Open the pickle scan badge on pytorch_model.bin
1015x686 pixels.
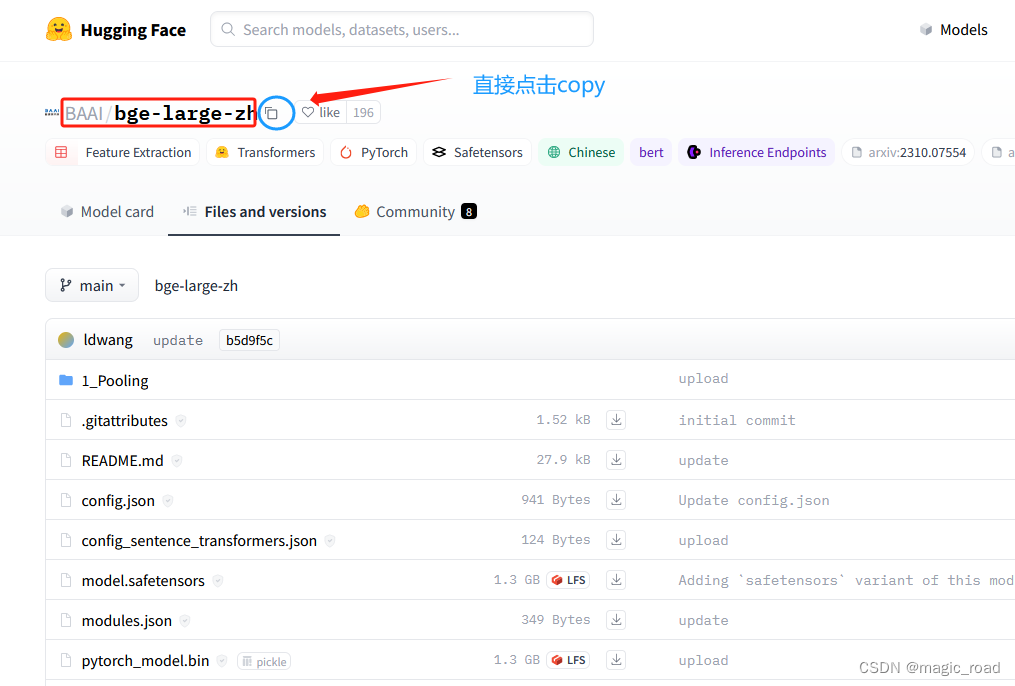[263, 661]
